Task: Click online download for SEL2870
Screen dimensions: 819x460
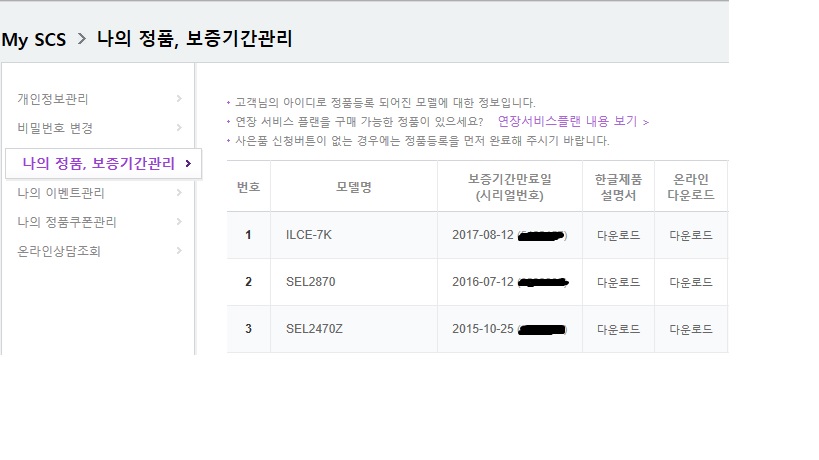Action: 691,283
